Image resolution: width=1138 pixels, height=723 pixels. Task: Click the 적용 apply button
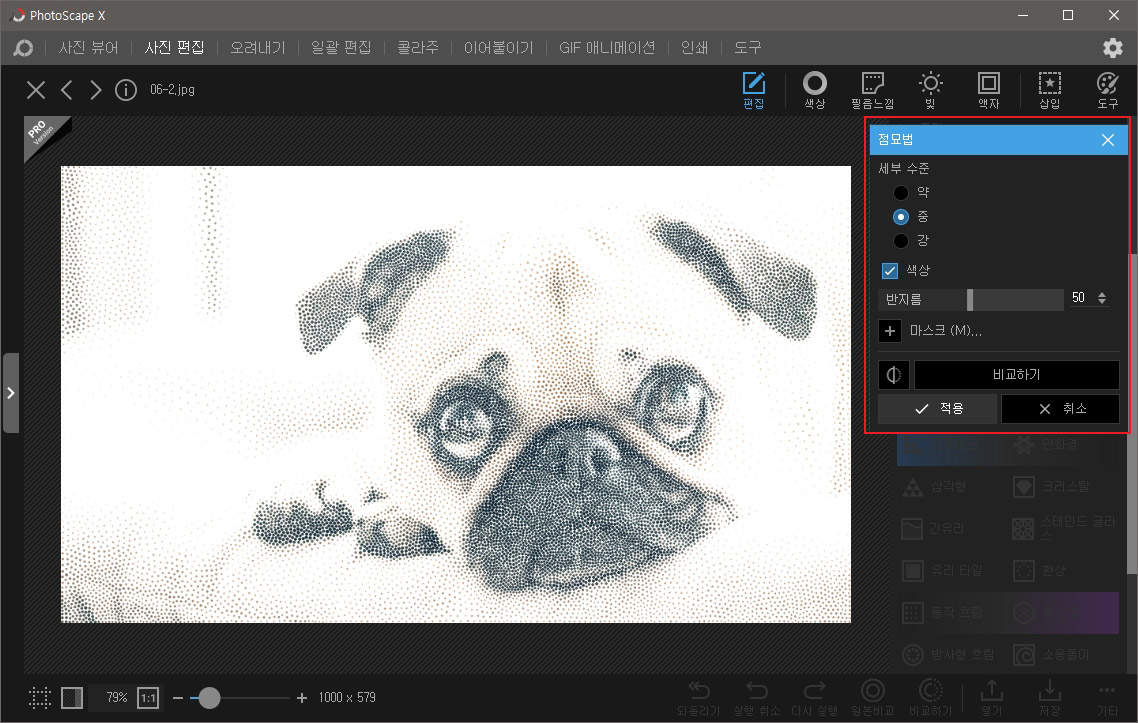(938, 409)
